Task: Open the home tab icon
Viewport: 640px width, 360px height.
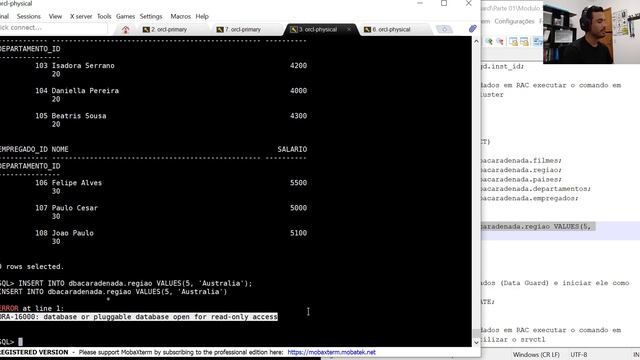Action: pos(126,29)
